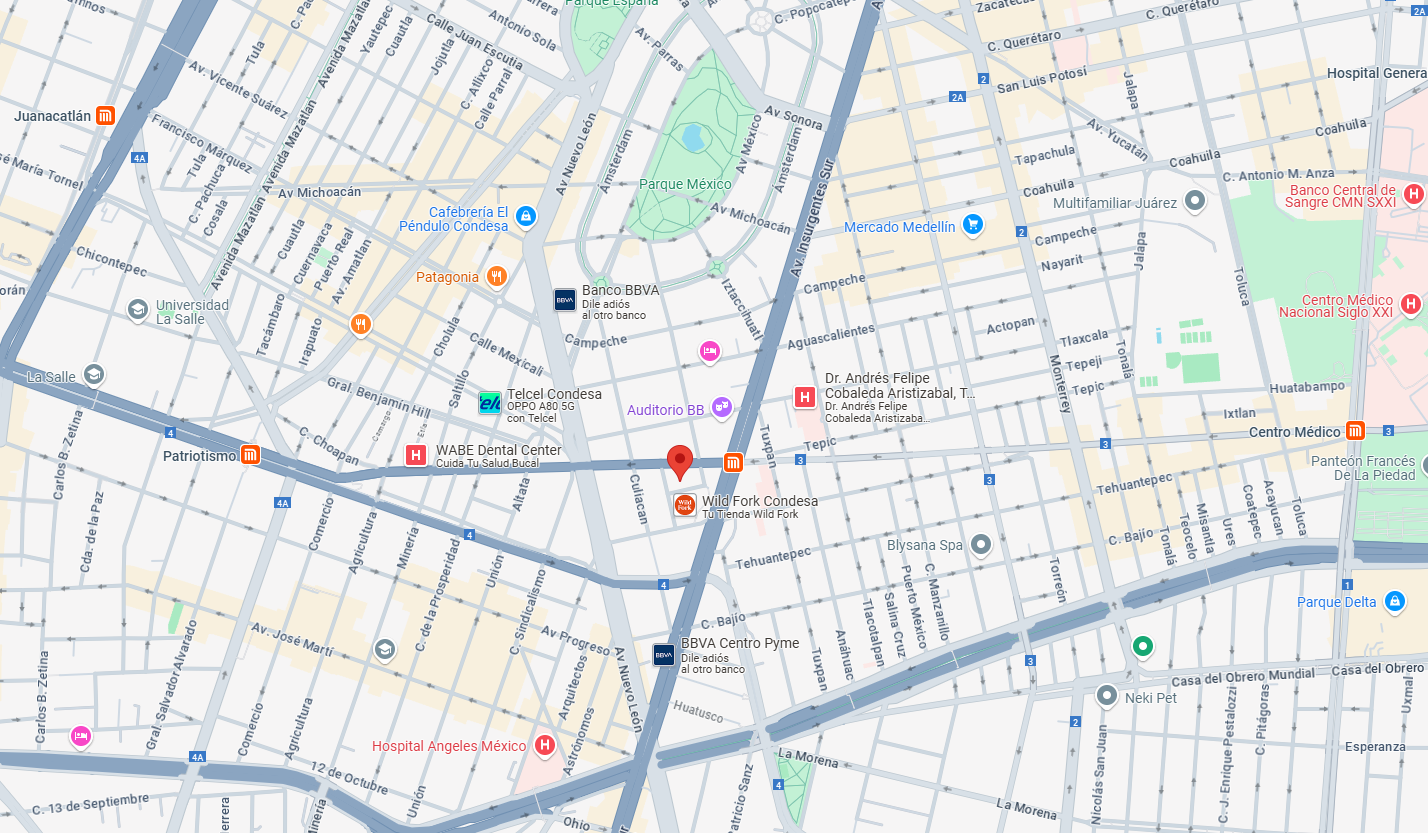Open the Wild Fork Condesa store icon
Viewport: 1428px width, 833px height.
(684, 505)
